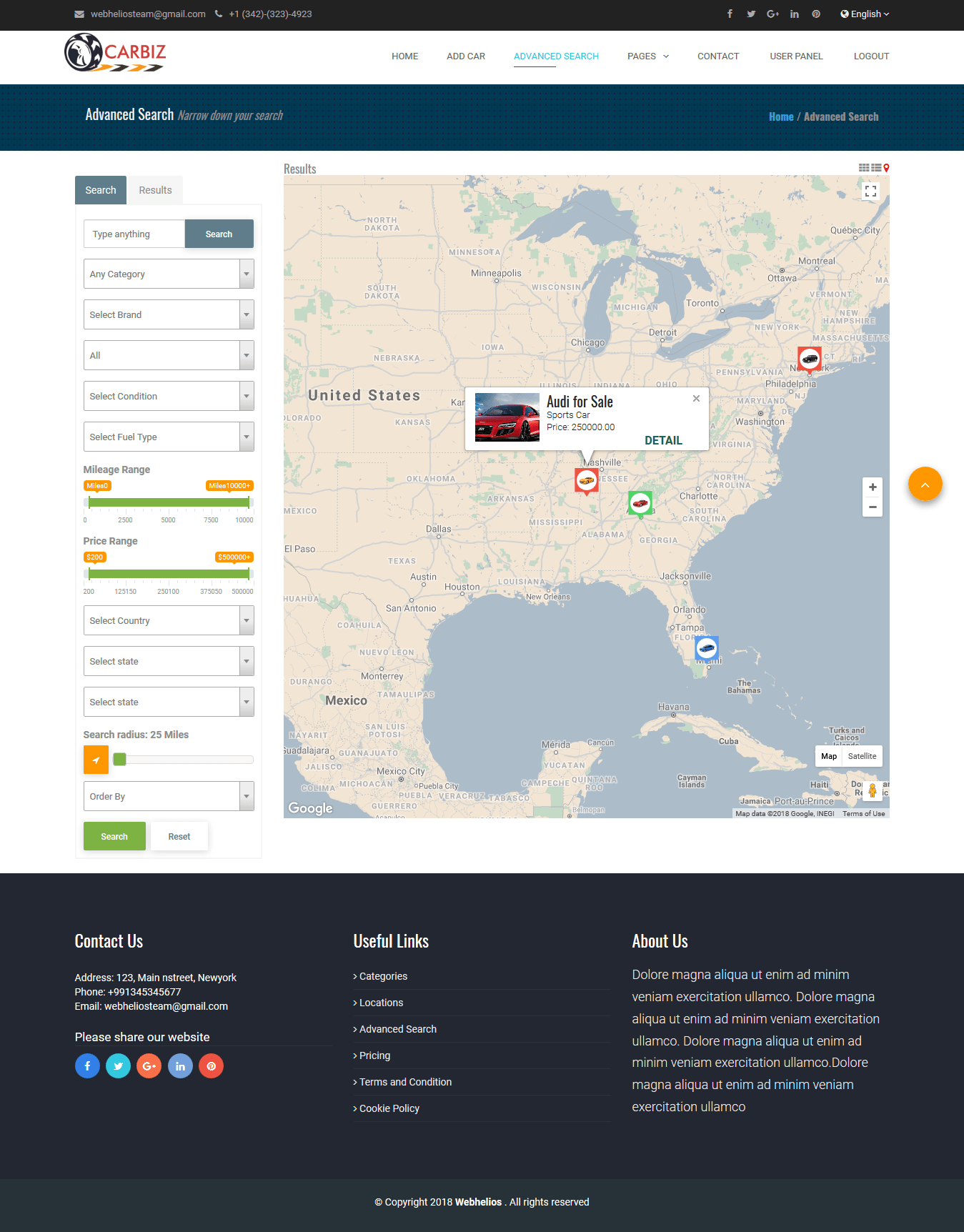964x1232 pixels.
Task: Select the red map pin view icon
Action: (x=887, y=168)
